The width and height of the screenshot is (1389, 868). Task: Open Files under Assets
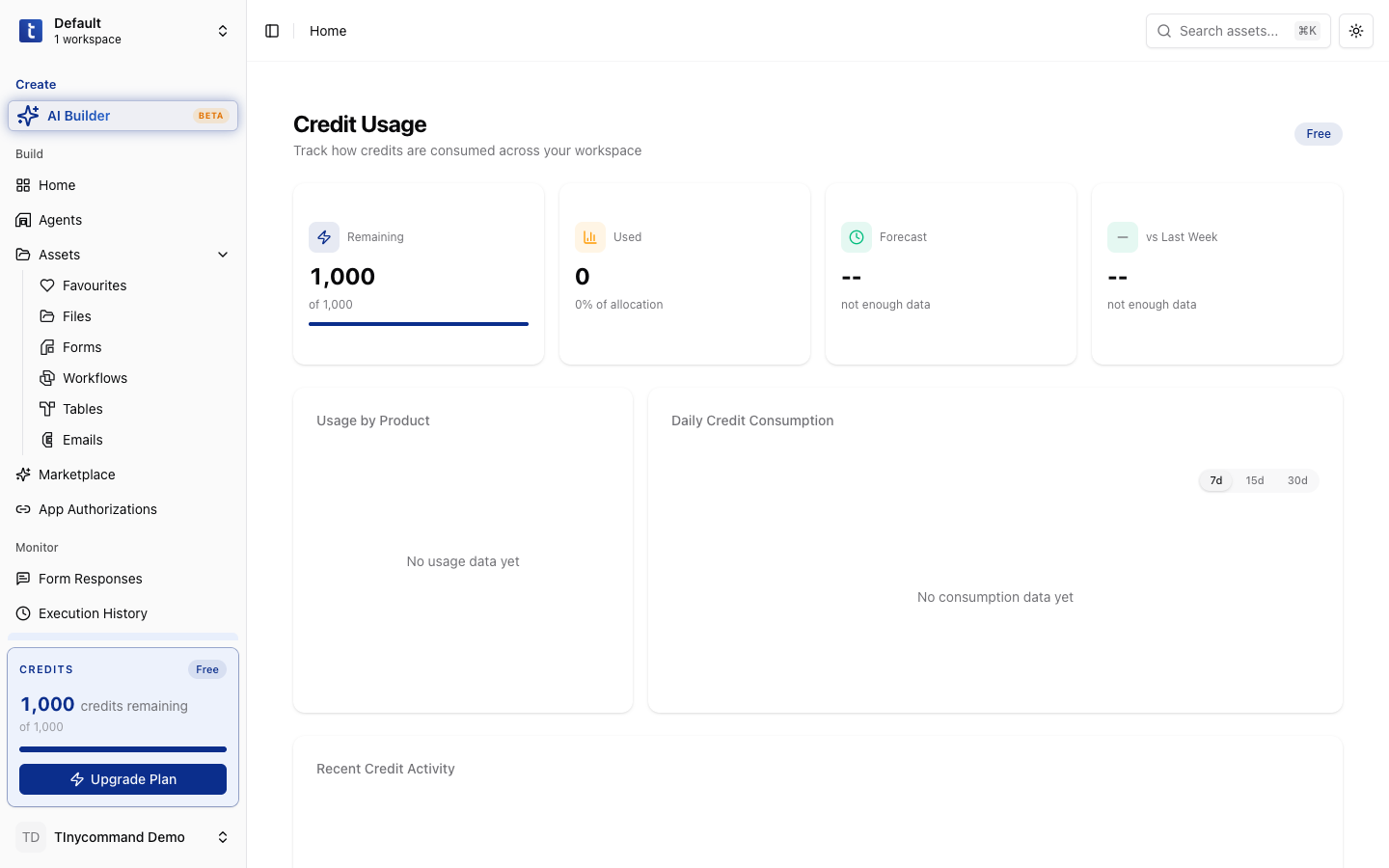(135, 316)
